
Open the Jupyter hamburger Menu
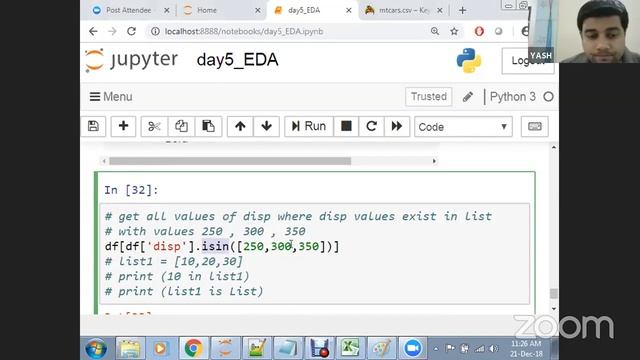(111, 97)
